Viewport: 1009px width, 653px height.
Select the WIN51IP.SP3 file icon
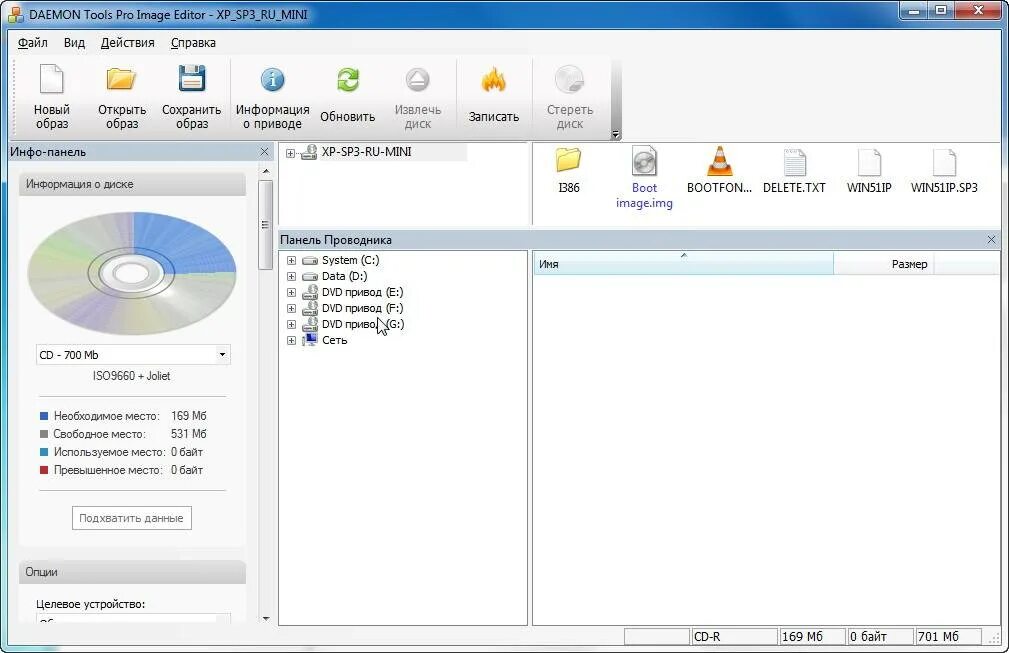944,161
